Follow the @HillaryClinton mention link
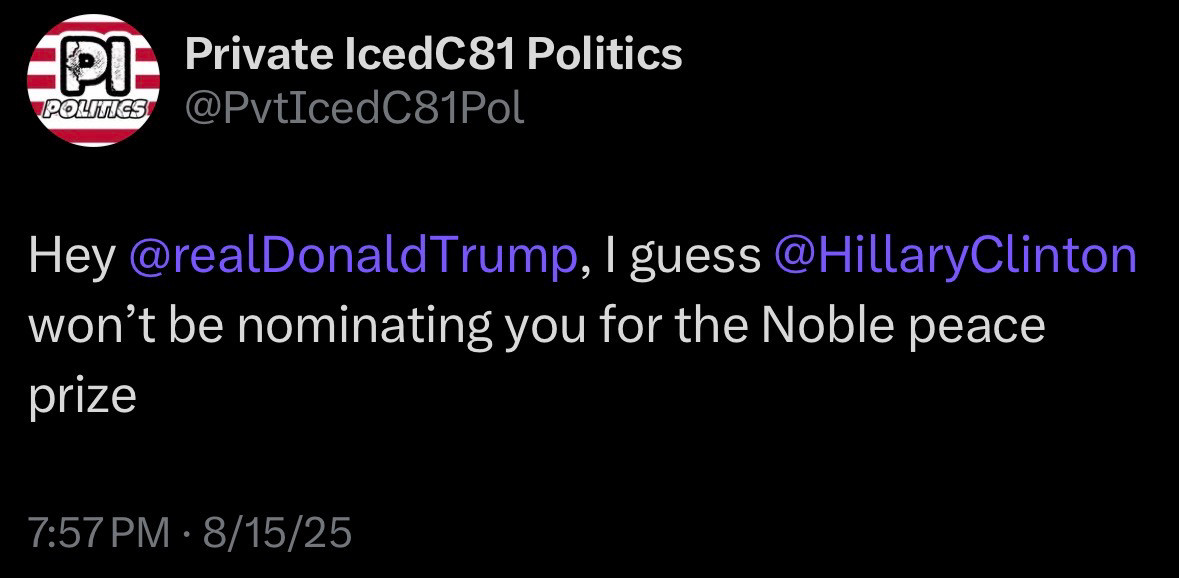The width and height of the screenshot is (1179, 578). pyautogui.click(x=954, y=257)
